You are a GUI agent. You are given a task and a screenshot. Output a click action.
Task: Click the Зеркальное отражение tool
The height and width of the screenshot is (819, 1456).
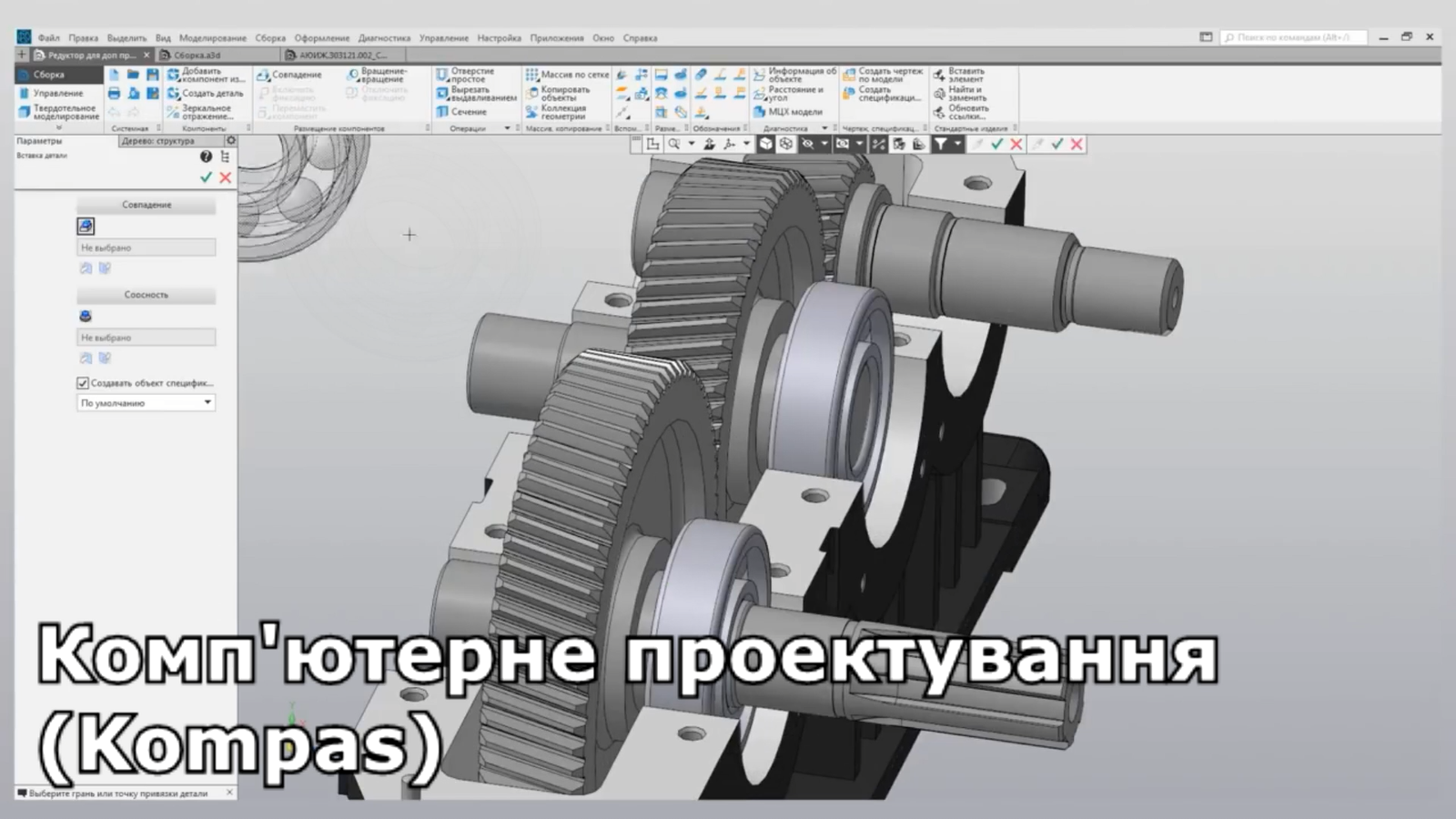pyautogui.click(x=206, y=112)
